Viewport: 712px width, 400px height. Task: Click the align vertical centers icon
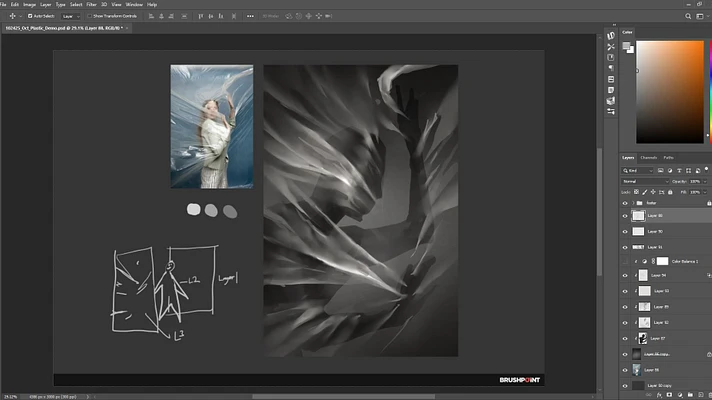point(211,16)
